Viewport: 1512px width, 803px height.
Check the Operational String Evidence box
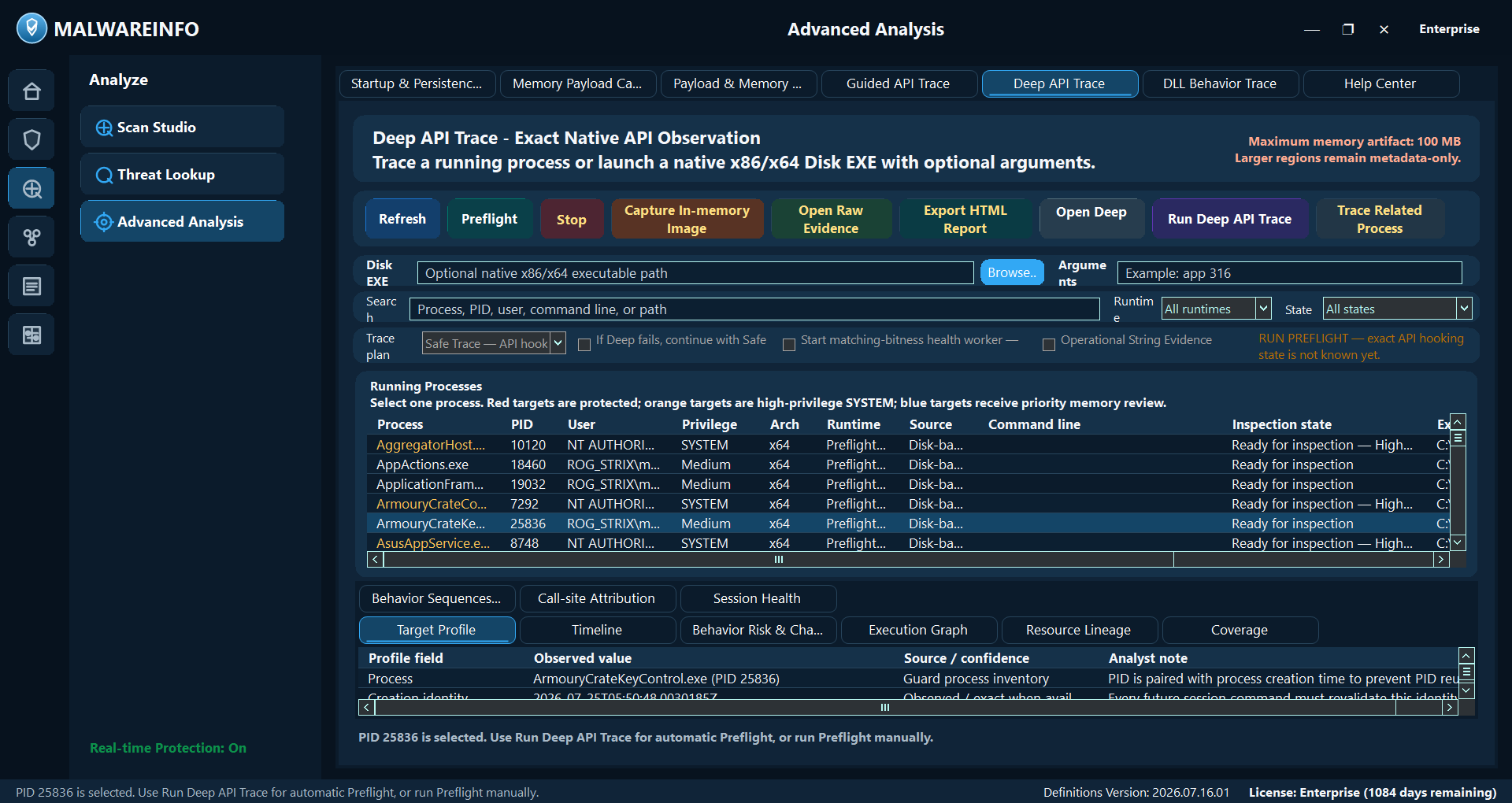tap(1049, 345)
